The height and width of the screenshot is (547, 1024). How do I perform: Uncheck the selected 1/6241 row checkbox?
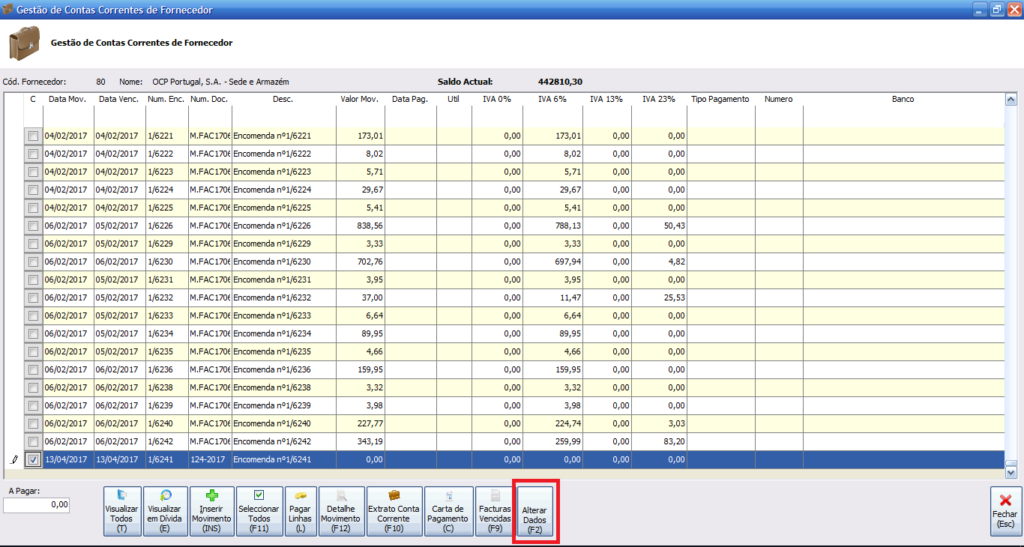[x=33, y=460]
